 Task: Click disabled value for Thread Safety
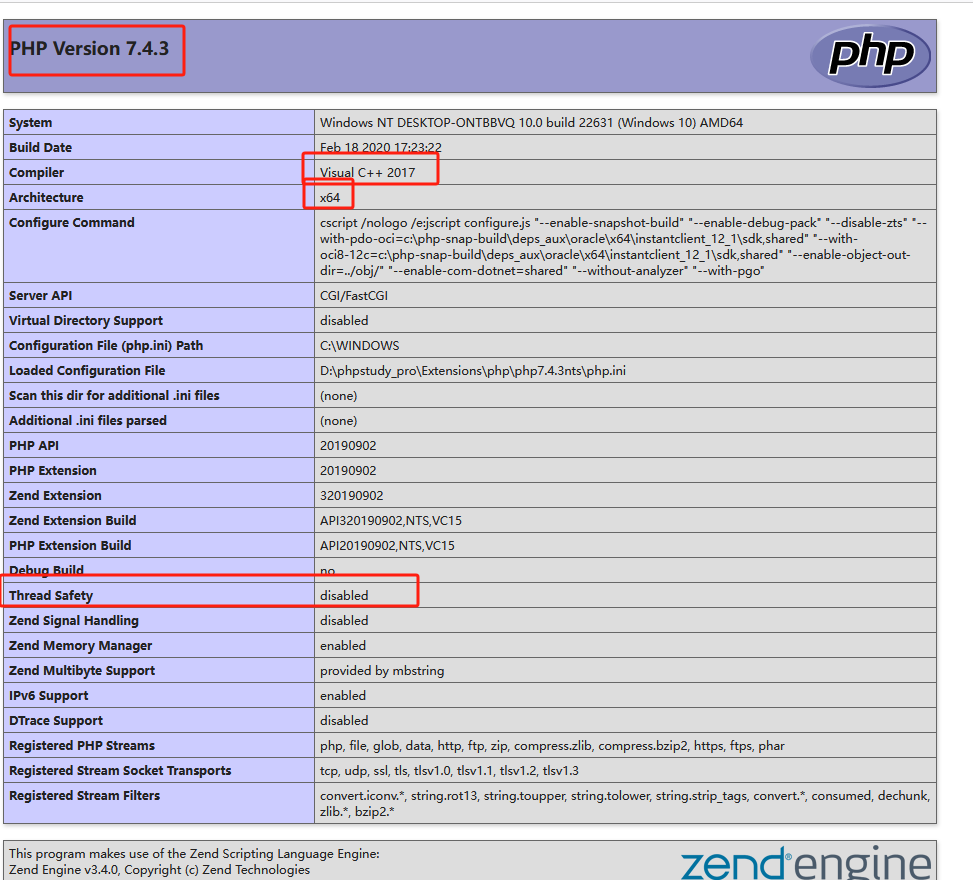click(x=344, y=595)
